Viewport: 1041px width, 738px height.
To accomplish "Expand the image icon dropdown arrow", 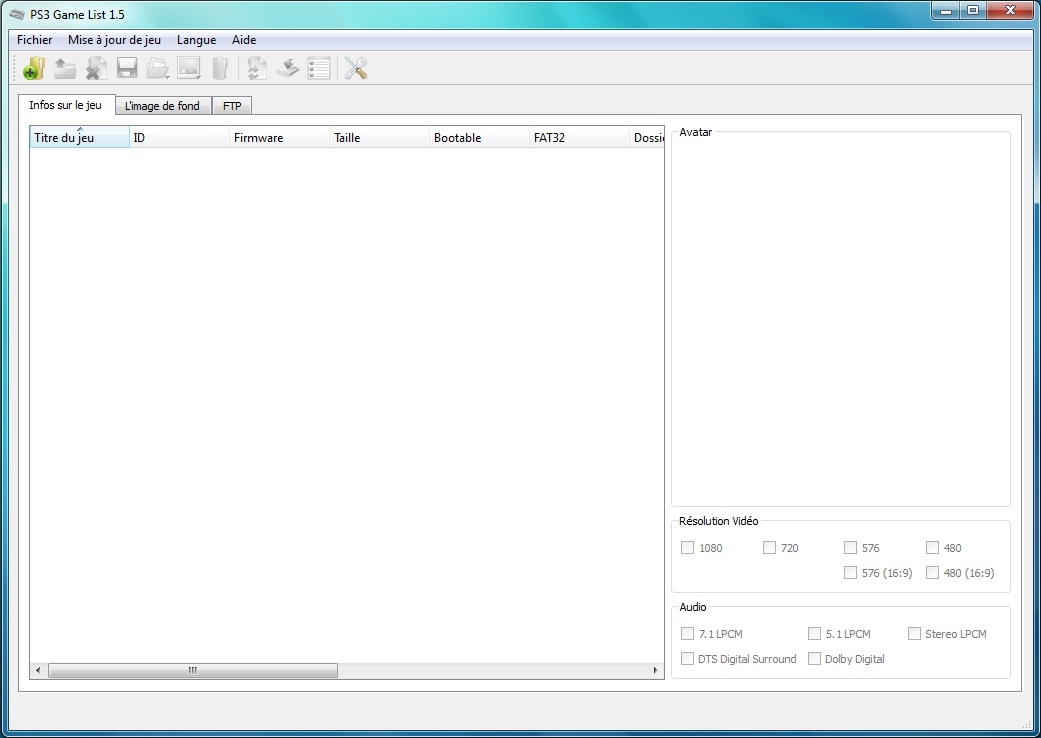I will 199,77.
